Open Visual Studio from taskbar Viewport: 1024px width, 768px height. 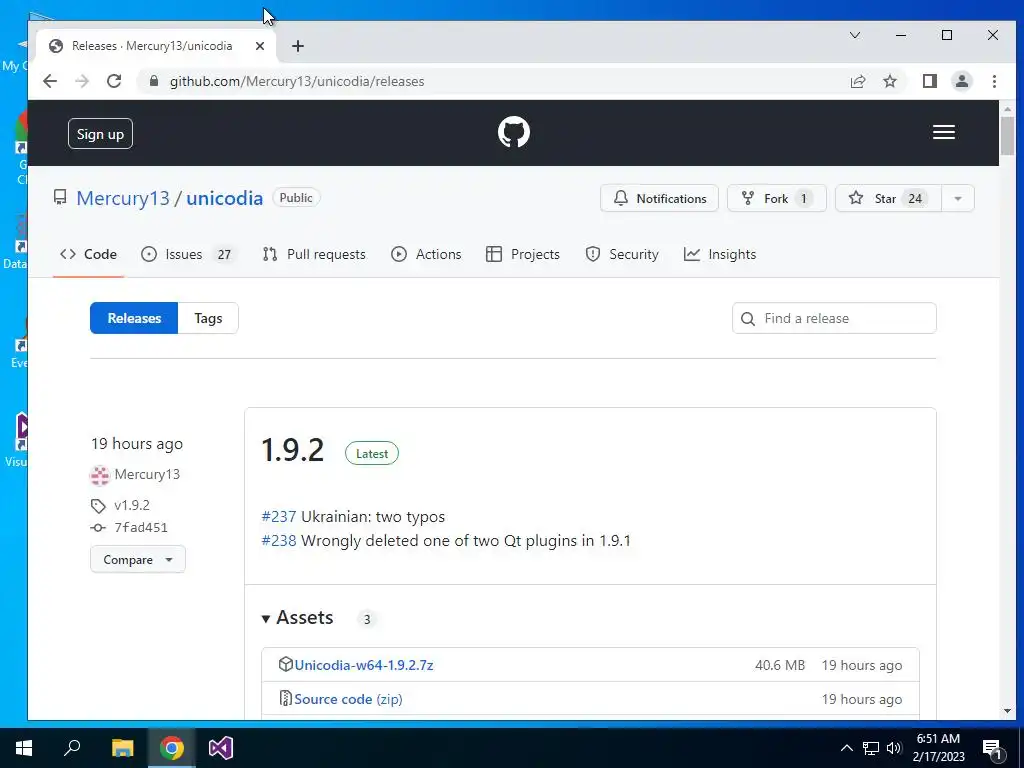tap(221, 748)
